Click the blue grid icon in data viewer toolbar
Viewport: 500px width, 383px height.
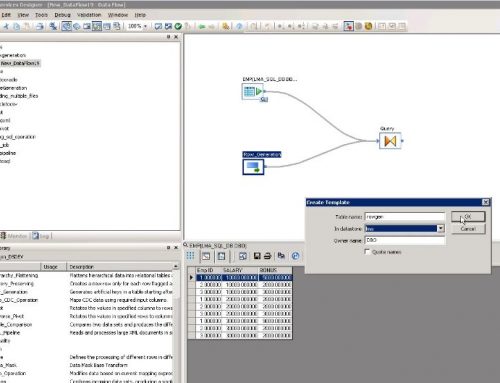[x=191, y=256]
